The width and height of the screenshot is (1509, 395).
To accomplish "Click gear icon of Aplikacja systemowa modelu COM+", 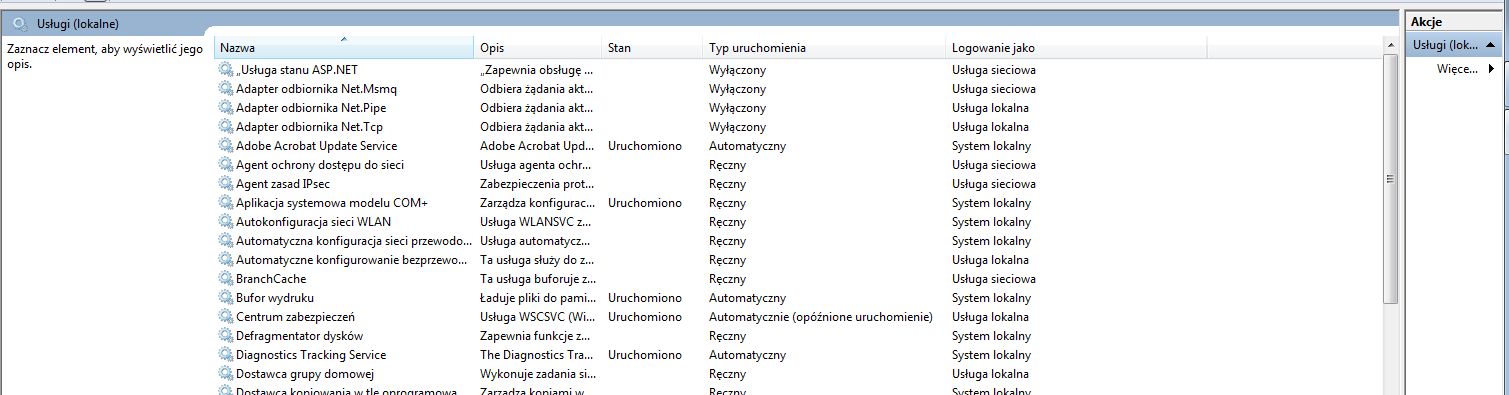I will click(225, 203).
